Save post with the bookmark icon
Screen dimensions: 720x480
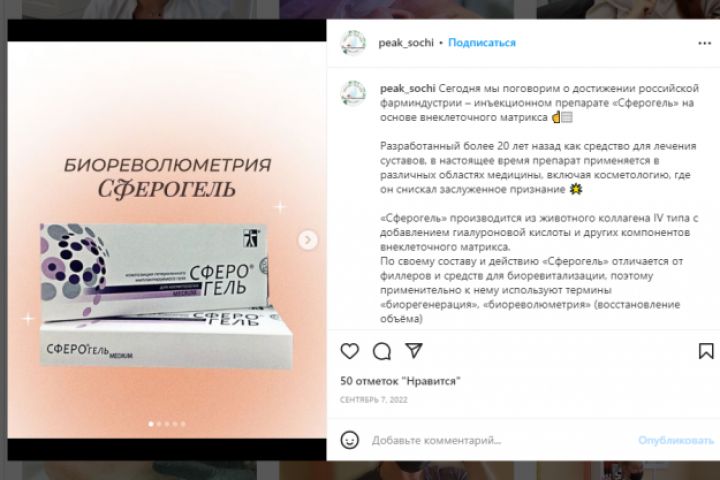[706, 351]
